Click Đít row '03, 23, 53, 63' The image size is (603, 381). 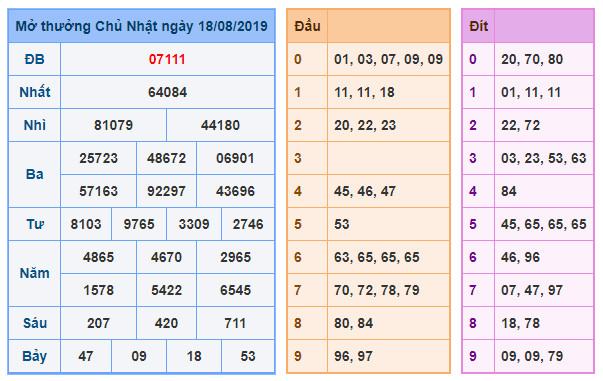click(543, 158)
